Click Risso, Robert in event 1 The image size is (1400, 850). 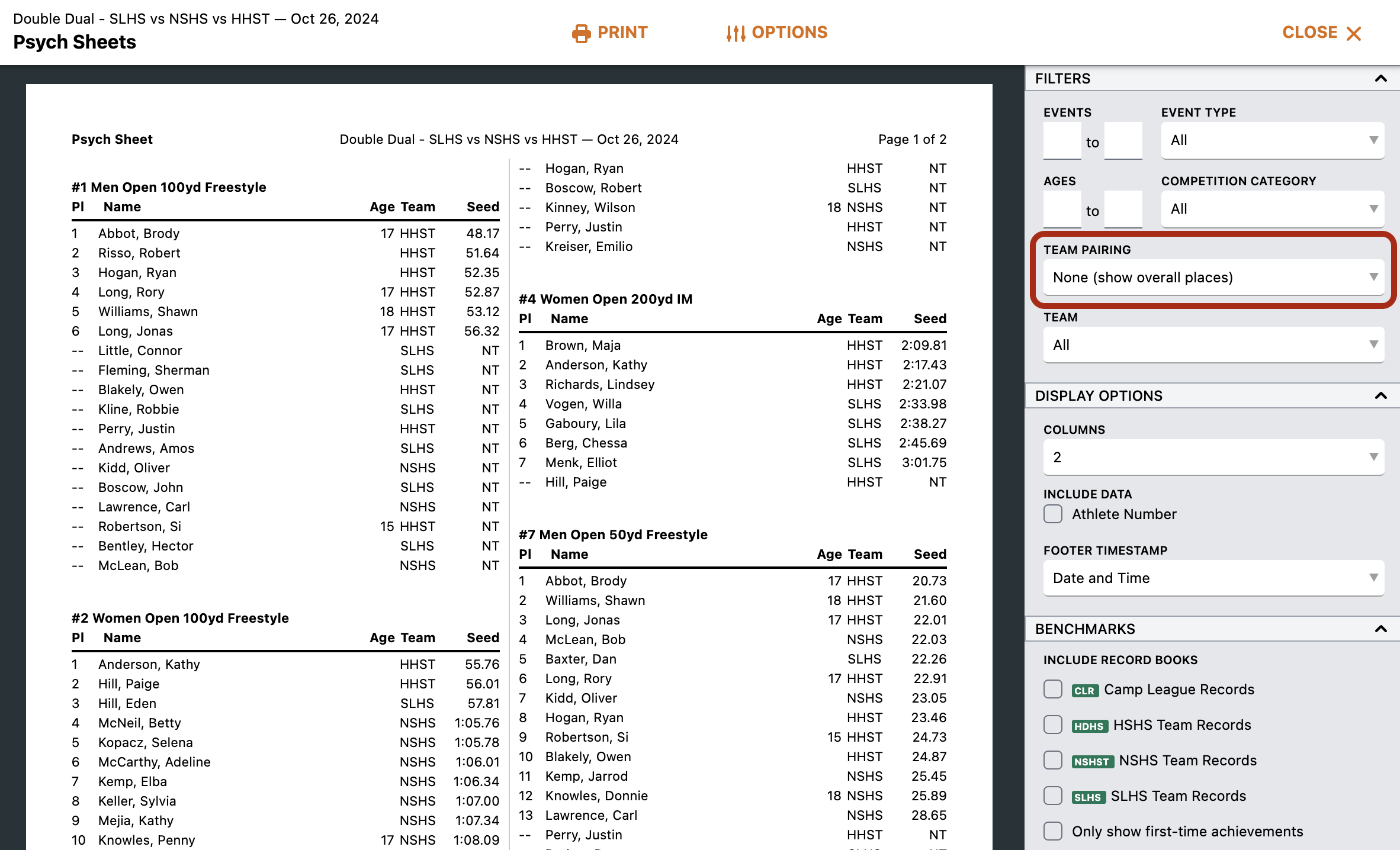point(139,253)
